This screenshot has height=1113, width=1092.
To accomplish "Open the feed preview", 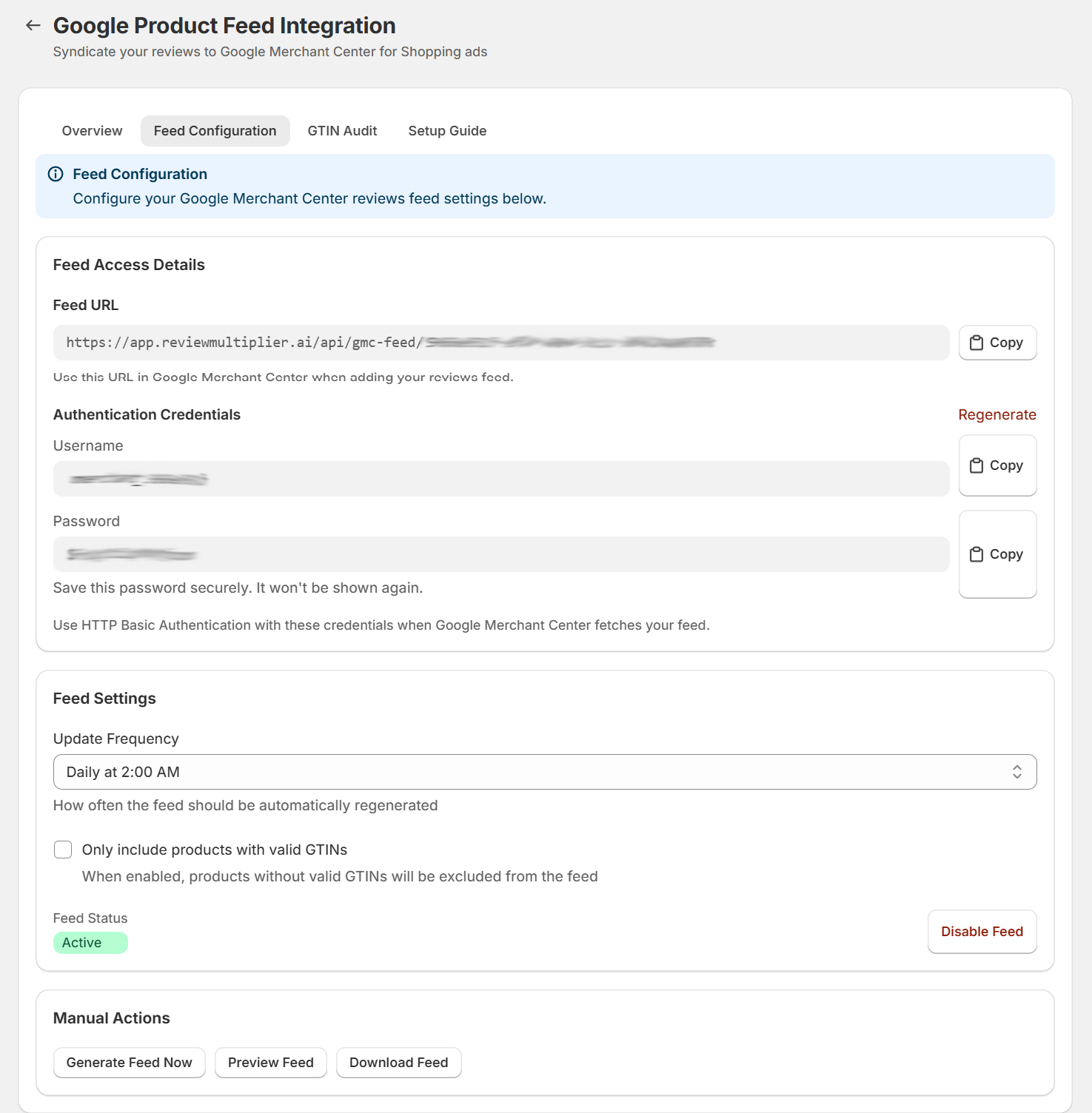I will click(270, 1062).
